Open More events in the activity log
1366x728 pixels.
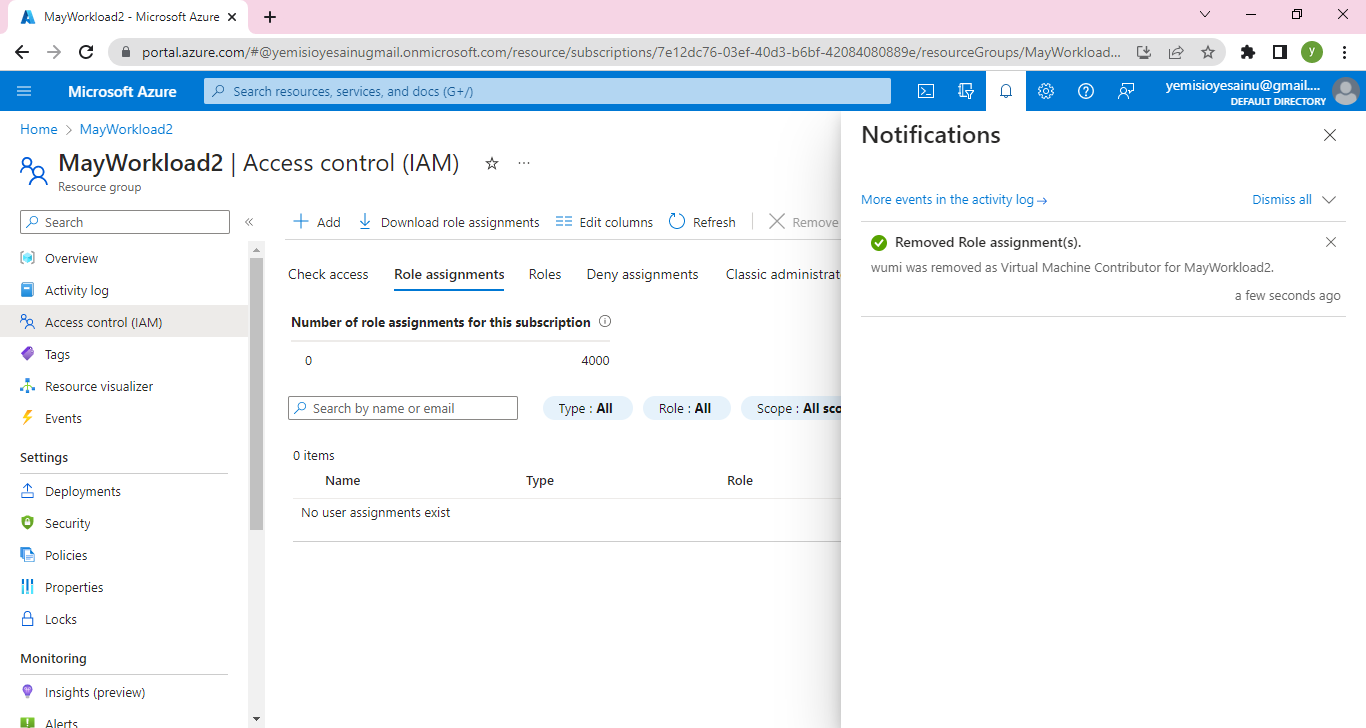954,200
